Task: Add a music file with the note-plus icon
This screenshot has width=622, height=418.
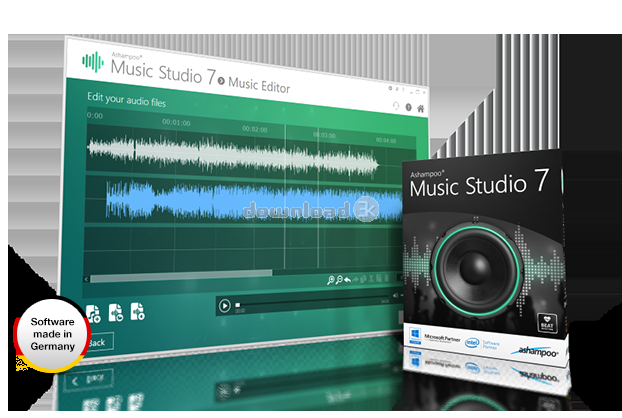Action: point(94,314)
